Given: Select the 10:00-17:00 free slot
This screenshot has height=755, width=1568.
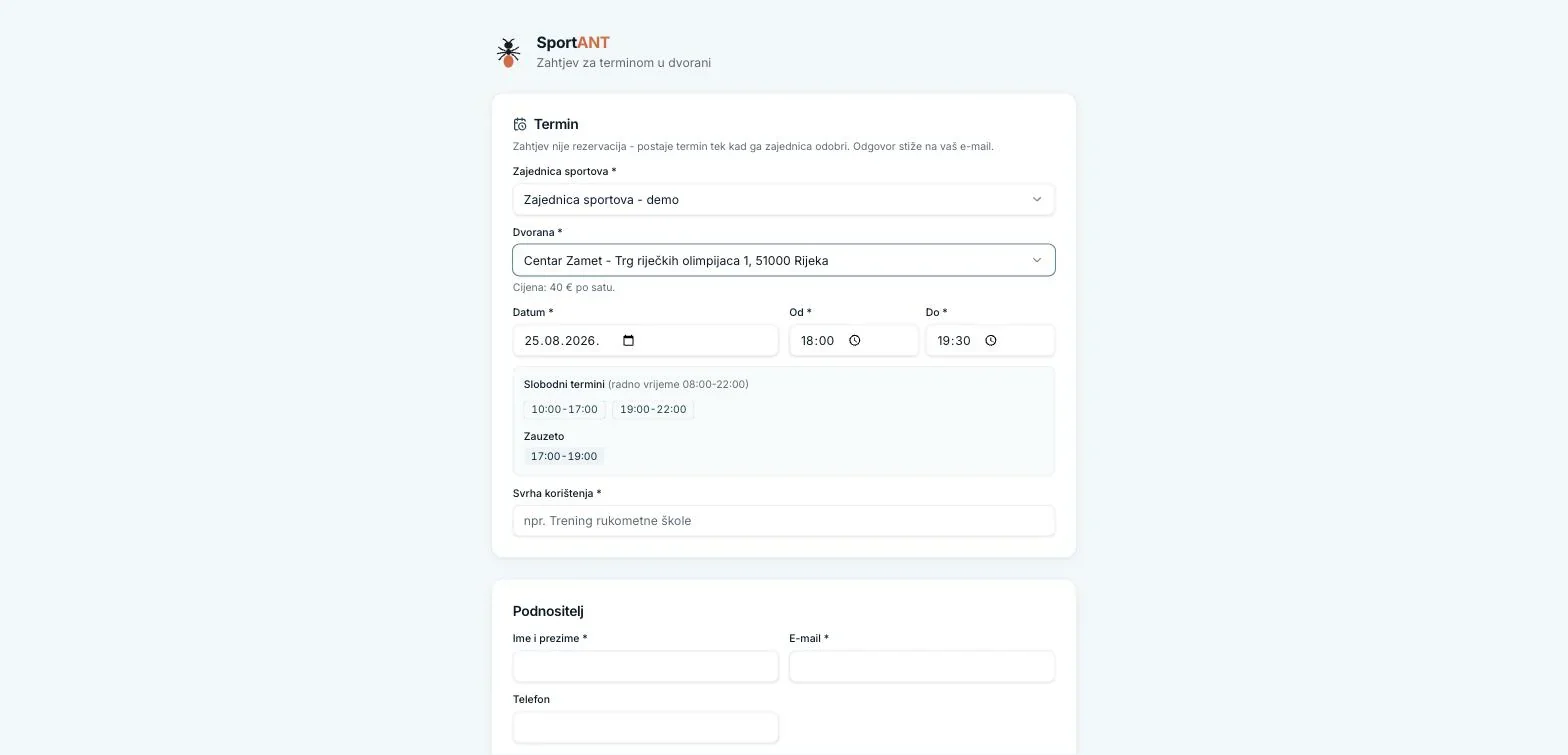Looking at the screenshot, I should (564, 409).
